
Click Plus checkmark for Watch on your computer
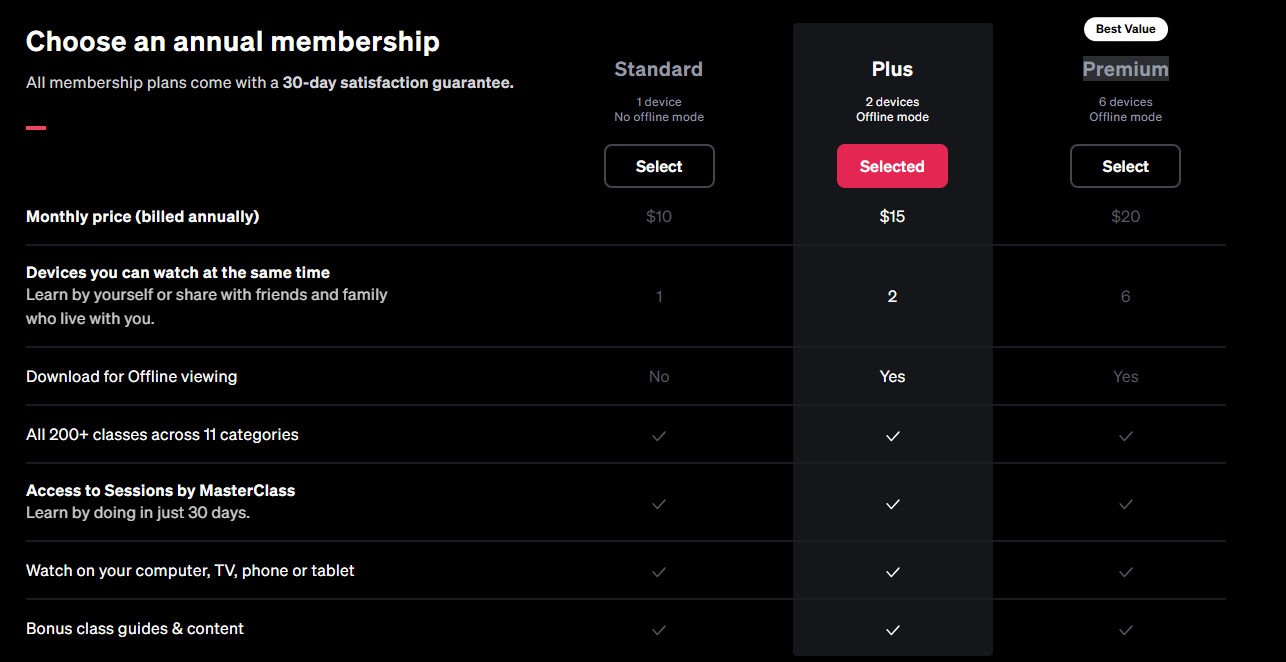point(893,572)
